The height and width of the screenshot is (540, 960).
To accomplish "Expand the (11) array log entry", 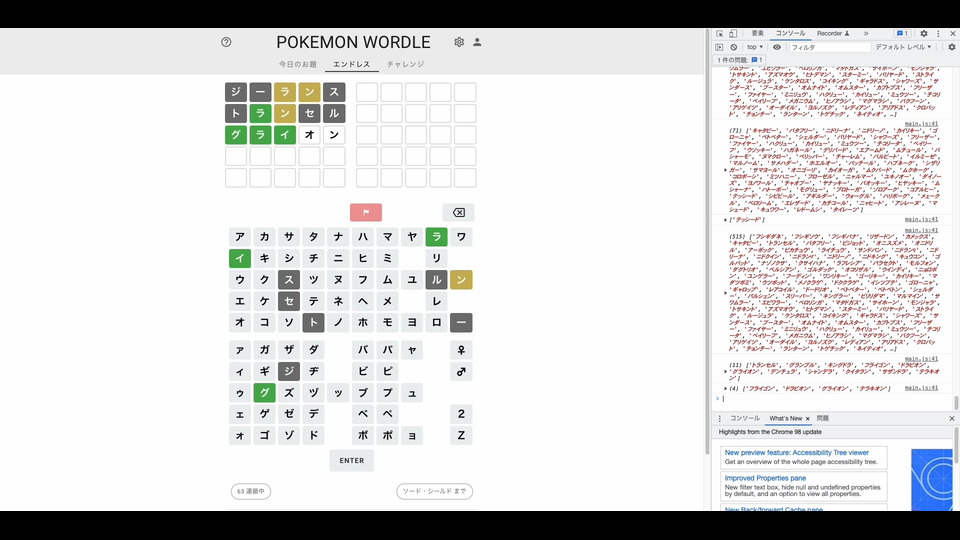I will [x=726, y=372].
